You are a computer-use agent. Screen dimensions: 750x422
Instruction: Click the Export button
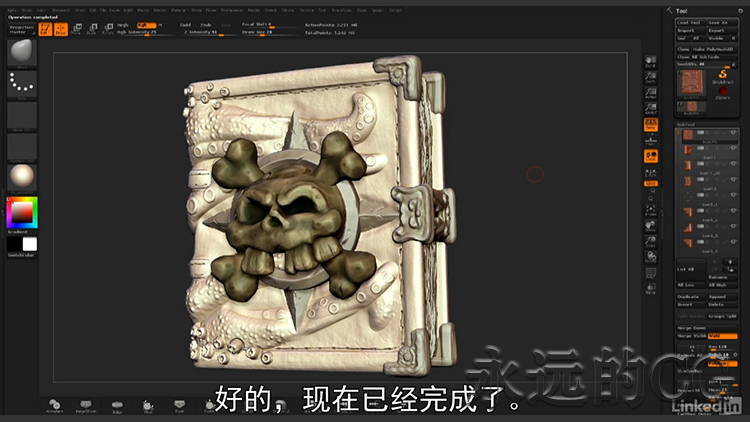coord(722,30)
